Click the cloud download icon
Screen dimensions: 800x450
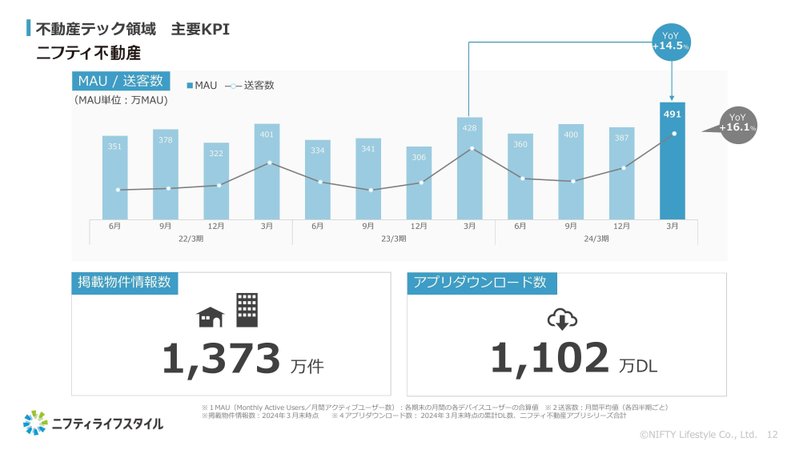pos(562,319)
